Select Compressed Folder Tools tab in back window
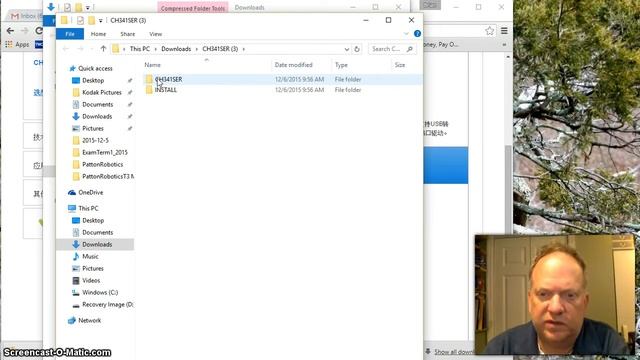 click(193, 8)
